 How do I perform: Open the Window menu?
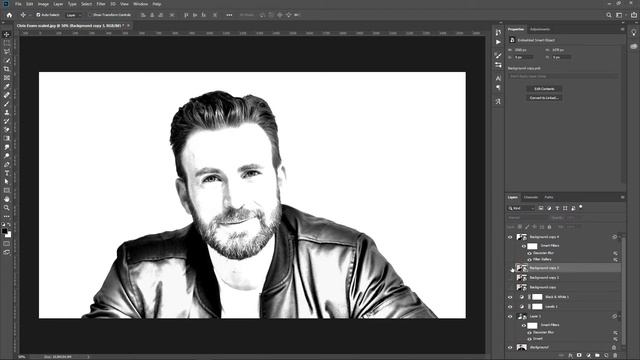[140, 4]
